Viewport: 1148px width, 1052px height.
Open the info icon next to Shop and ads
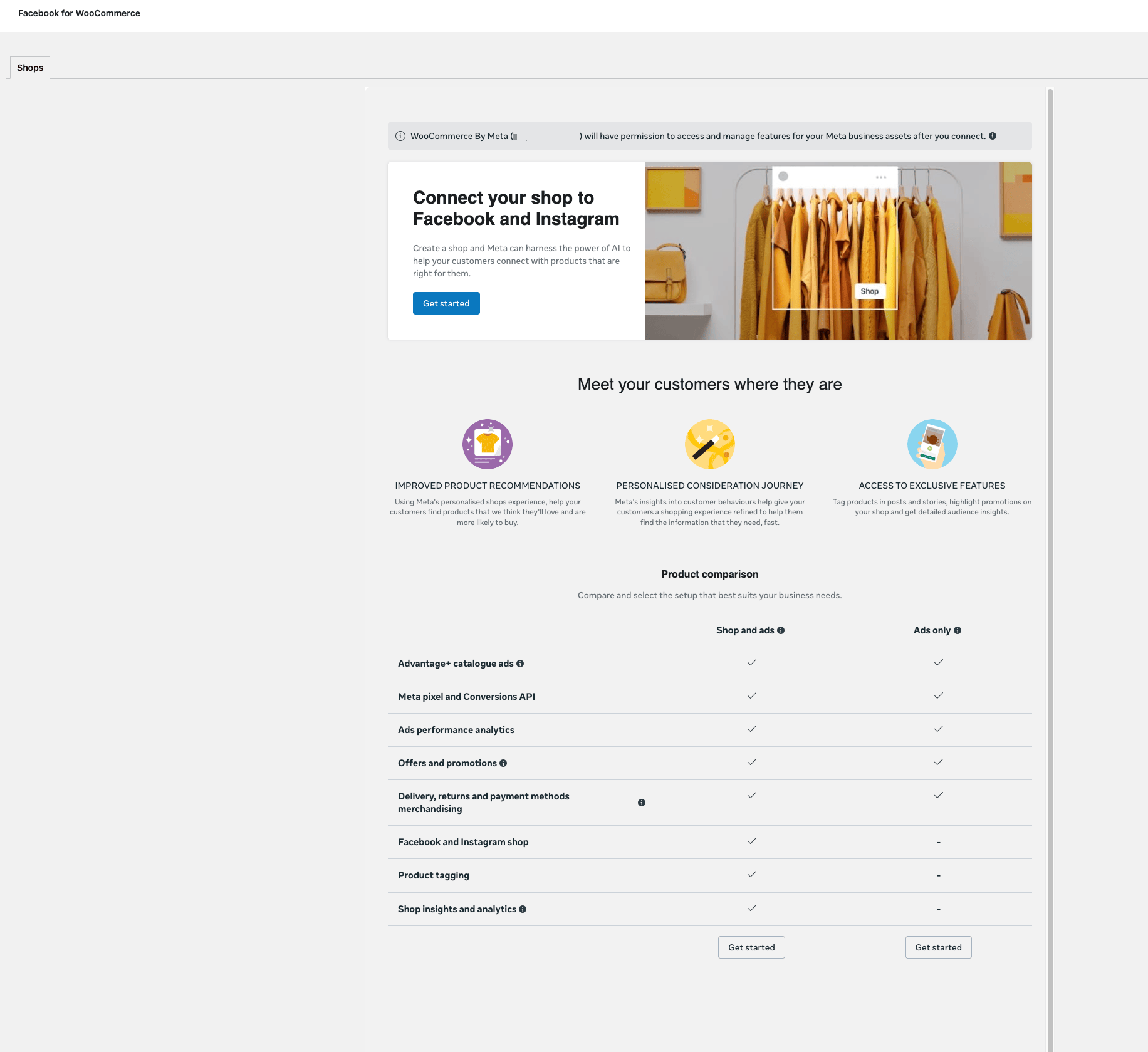click(781, 630)
